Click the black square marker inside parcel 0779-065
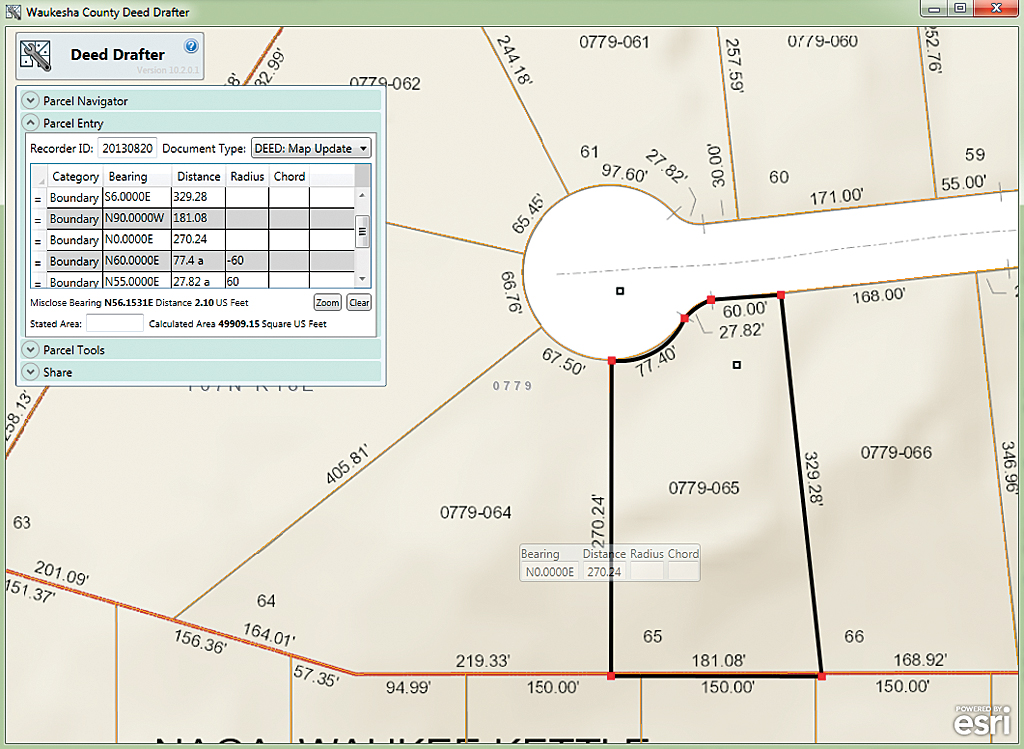Image resolution: width=1024 pixels, height=749 pixels. [x=737, y=365]
